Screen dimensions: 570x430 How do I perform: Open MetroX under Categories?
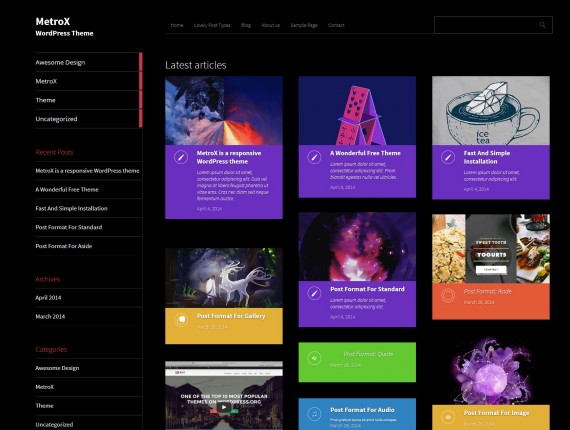(x=44, y=387)
